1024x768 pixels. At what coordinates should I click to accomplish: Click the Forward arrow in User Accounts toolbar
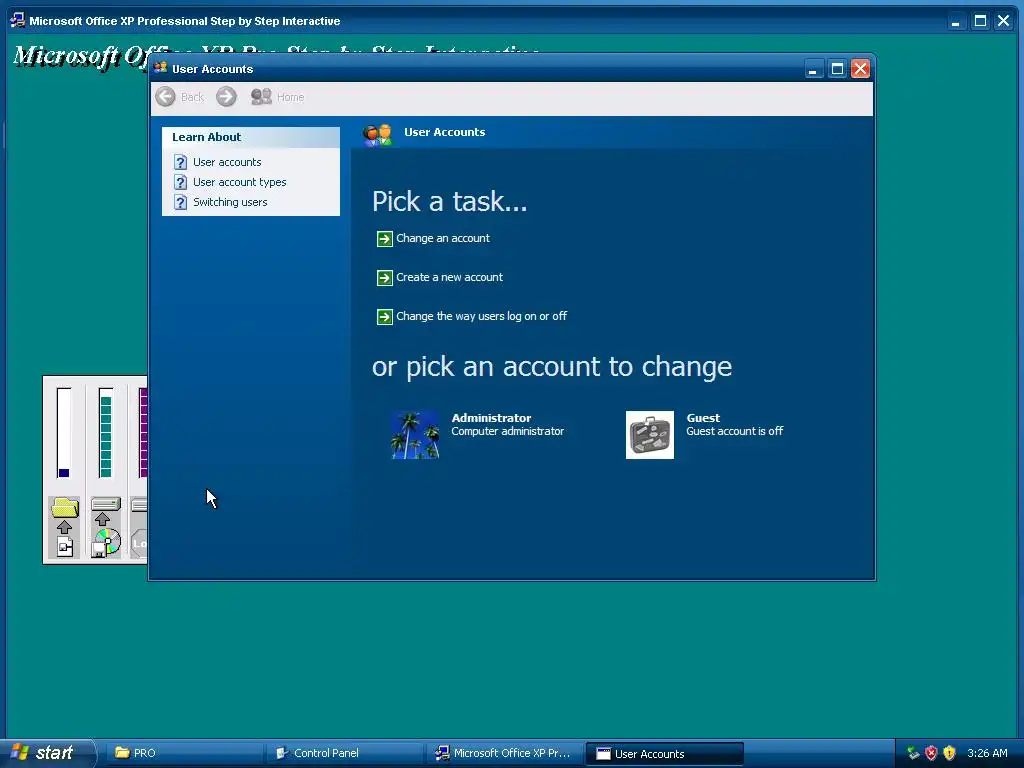227,97
